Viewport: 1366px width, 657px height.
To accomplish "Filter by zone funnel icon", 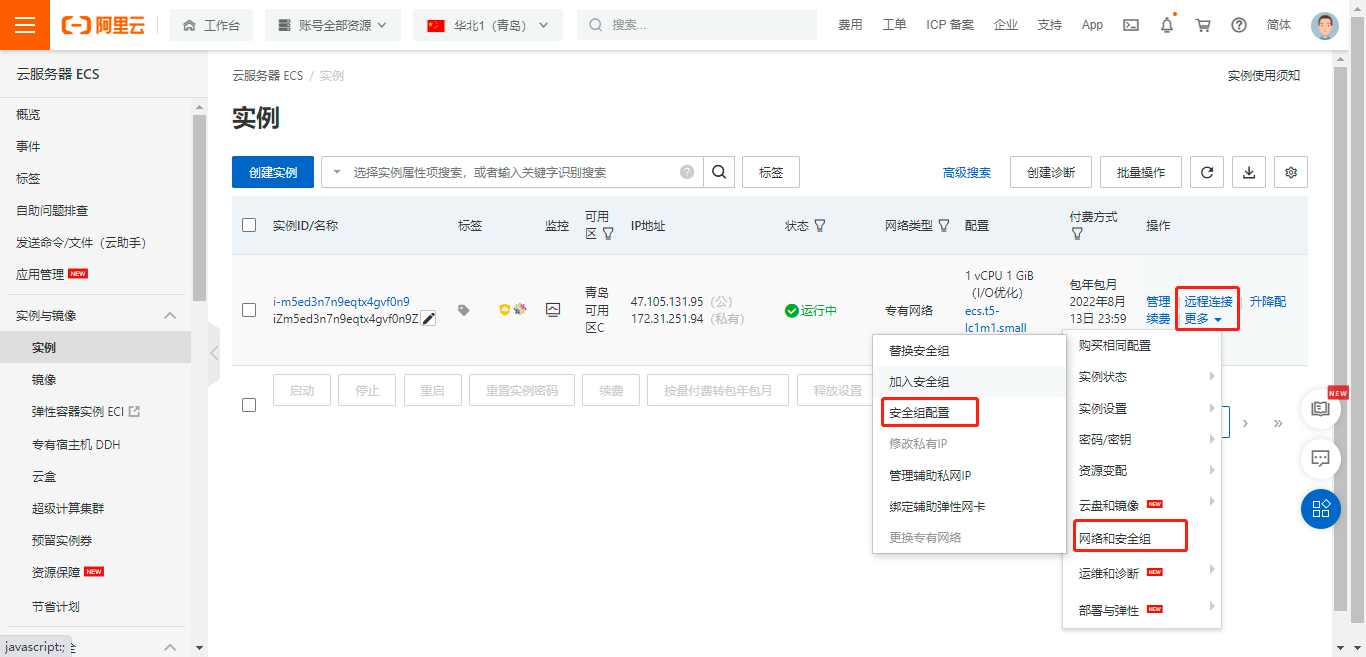I will pyautogui.click(x=608, y=234).
